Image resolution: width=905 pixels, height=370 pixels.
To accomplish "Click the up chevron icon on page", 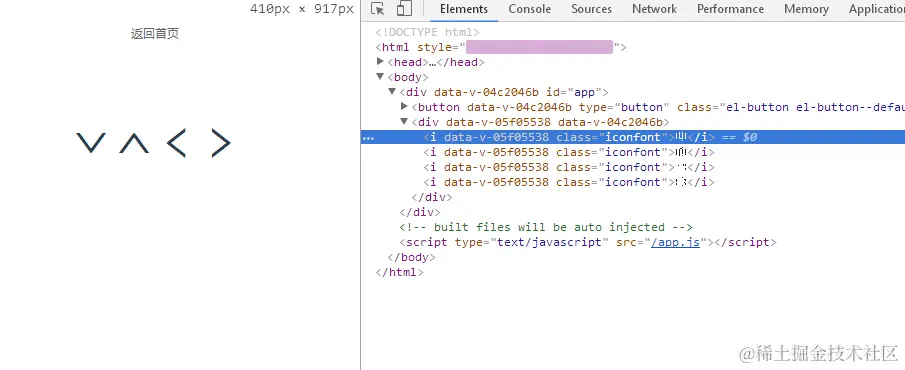I will pyautogui.click(x=134, y=143).
